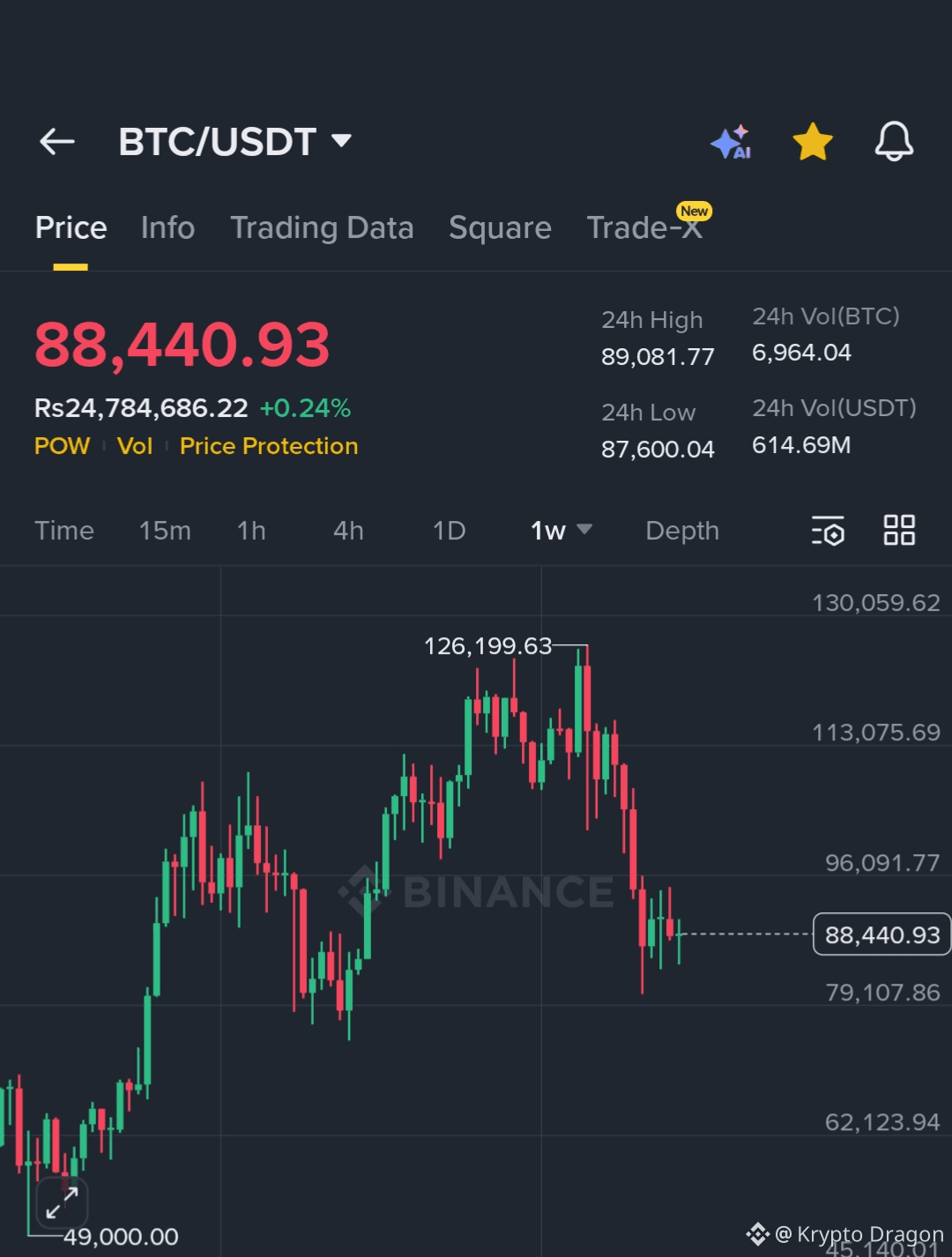
Task: Open price alerts bell icon
Action: 893,142
